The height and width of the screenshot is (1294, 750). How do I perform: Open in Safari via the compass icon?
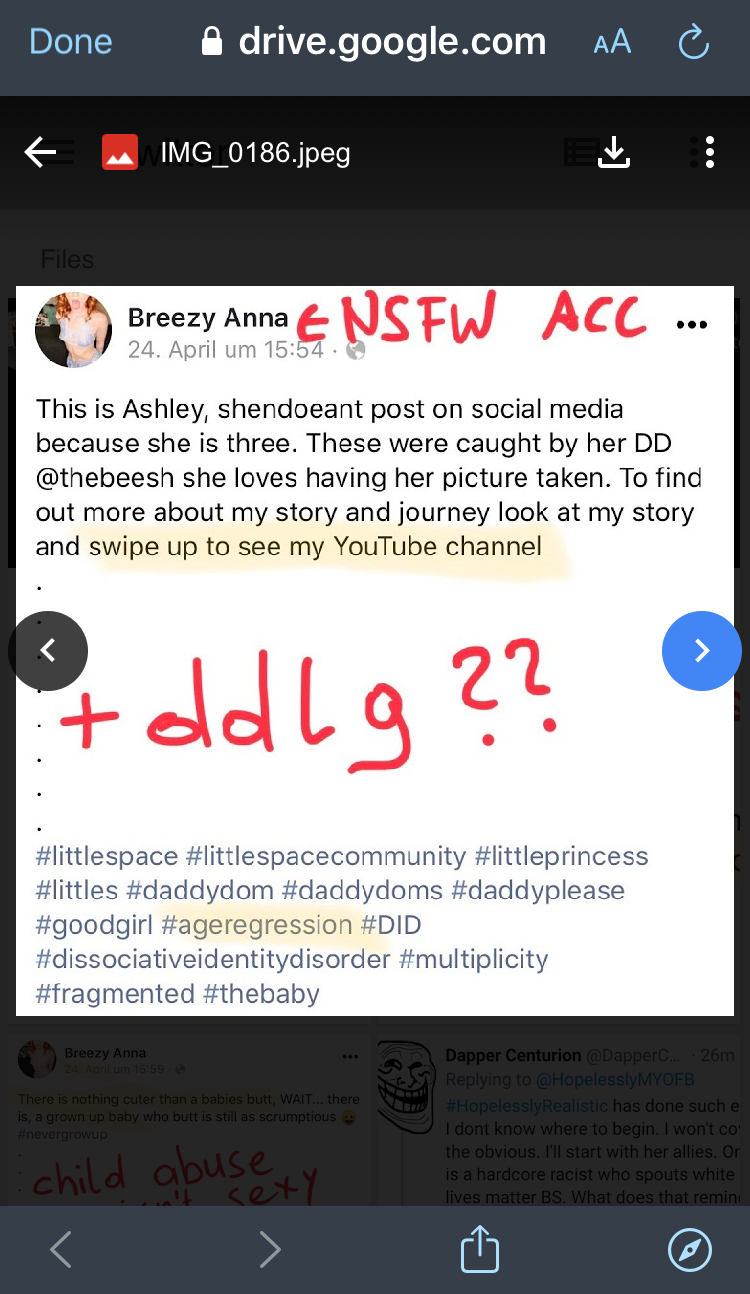(689, 1250)
